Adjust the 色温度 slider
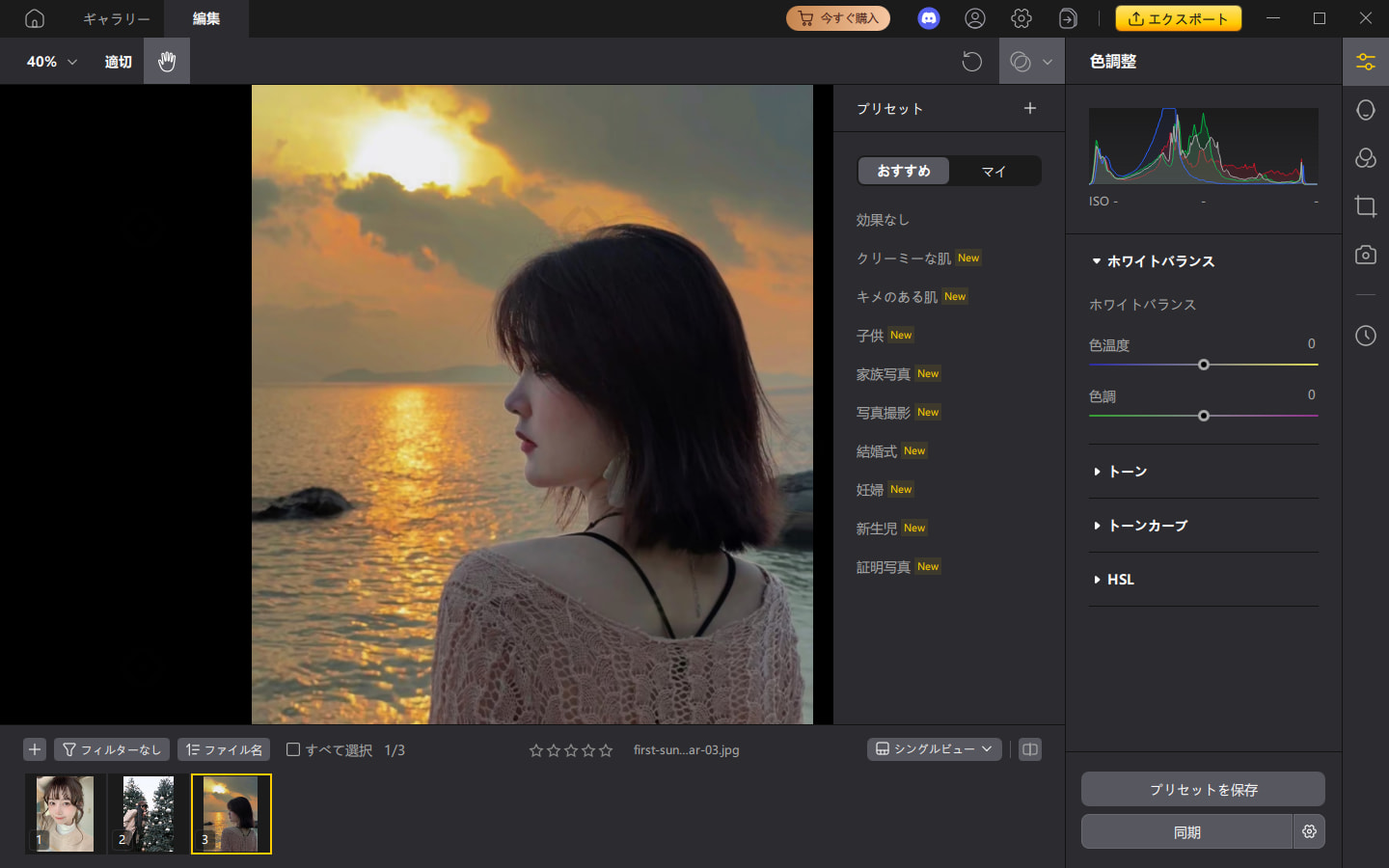Screen dimensions: 1389x868 click(1203, 365)
